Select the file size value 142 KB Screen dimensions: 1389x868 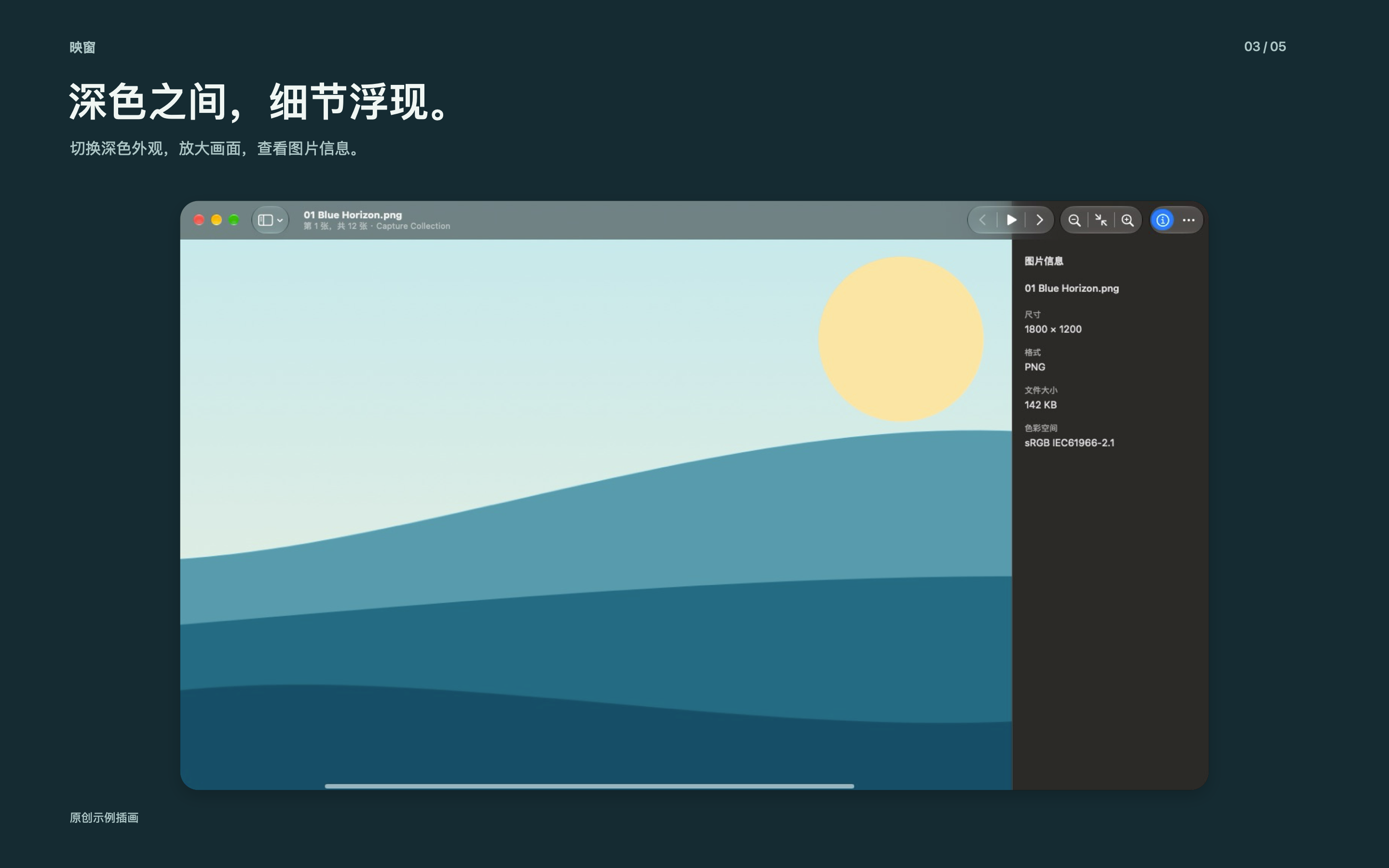[1041, 405]
